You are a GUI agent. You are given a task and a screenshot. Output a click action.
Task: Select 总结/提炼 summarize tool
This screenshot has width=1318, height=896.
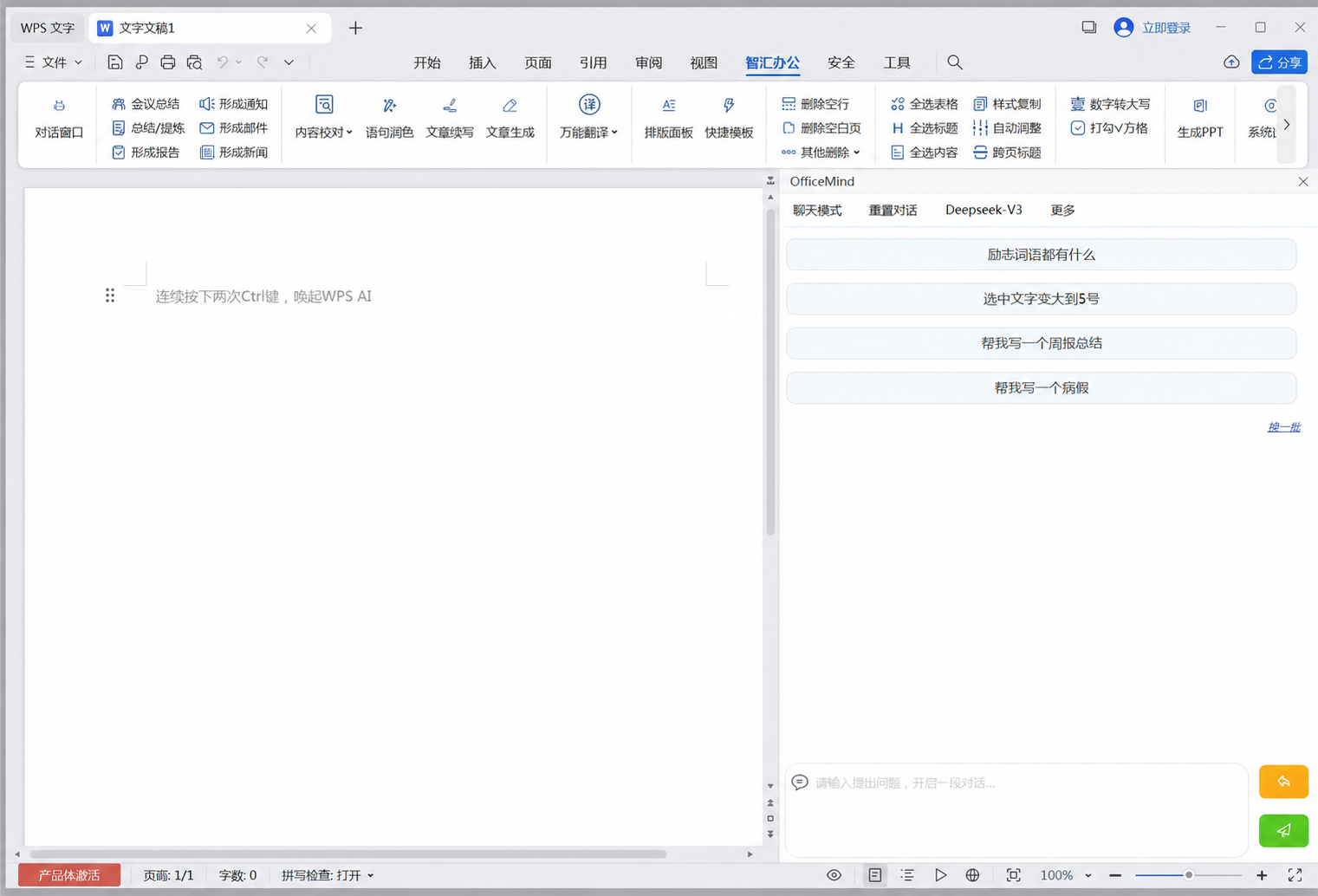point(148,128)
